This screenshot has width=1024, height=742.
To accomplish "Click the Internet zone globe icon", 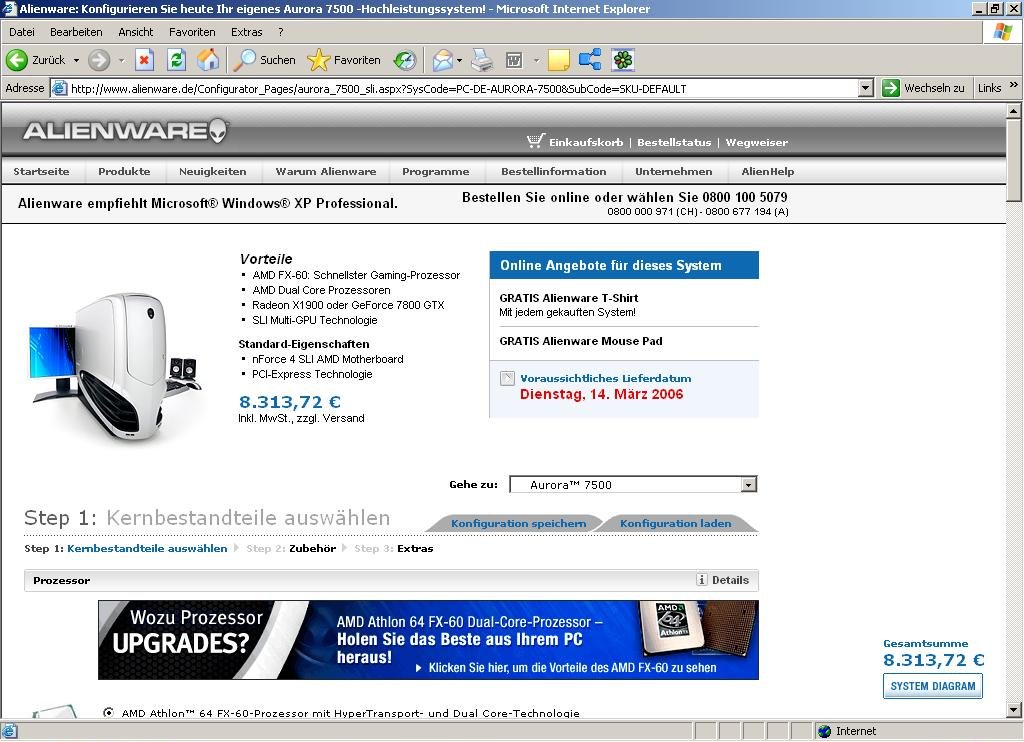I will click(x=825, y=731).
